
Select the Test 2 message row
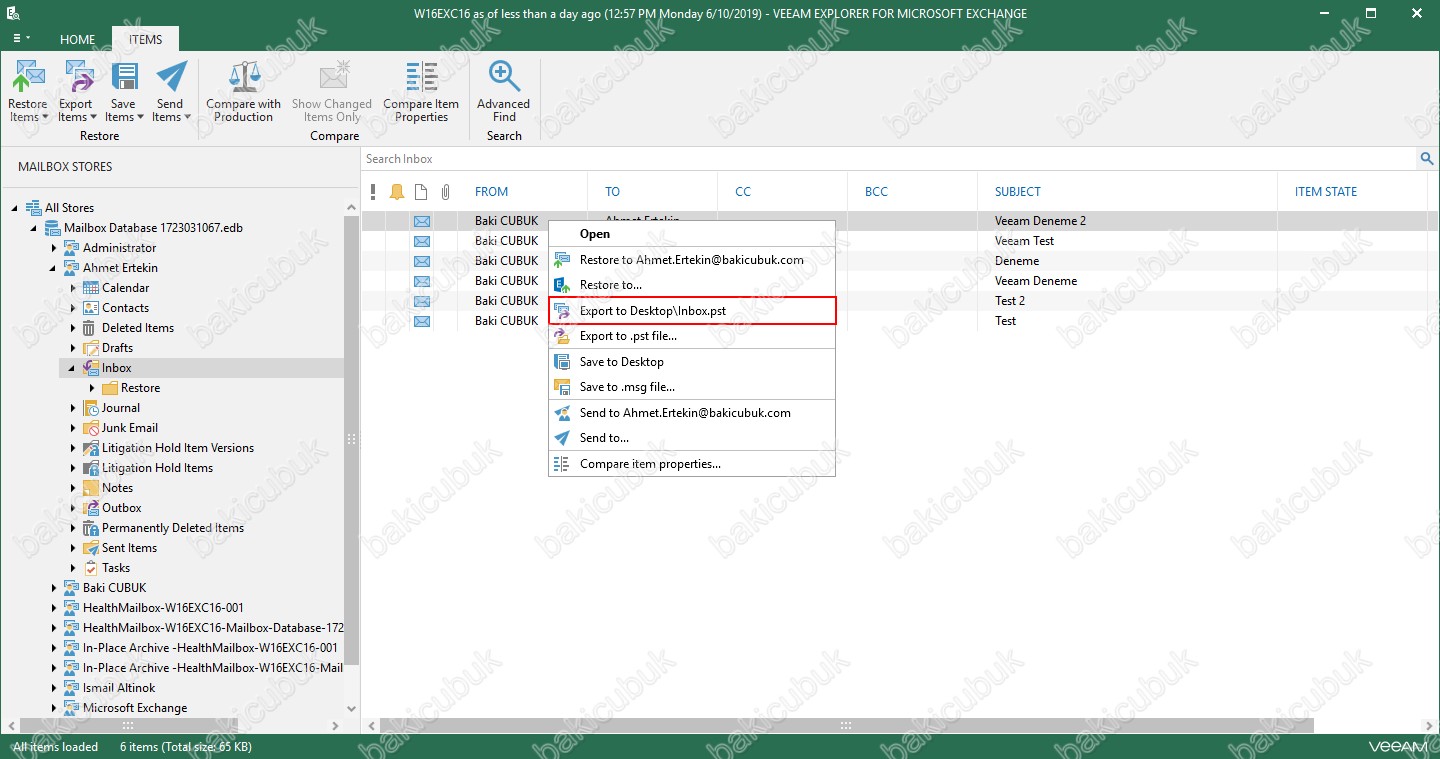895,301
